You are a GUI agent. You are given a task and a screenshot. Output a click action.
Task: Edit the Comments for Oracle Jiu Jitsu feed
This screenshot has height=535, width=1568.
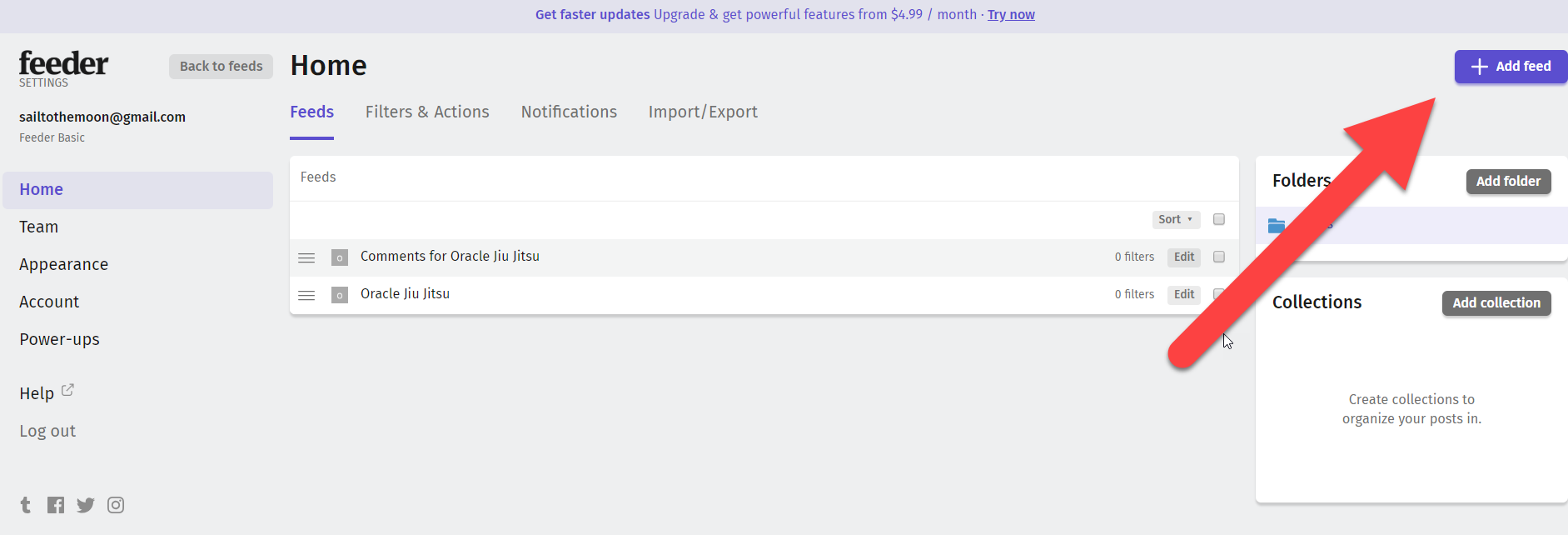[x=1183, y=257]
